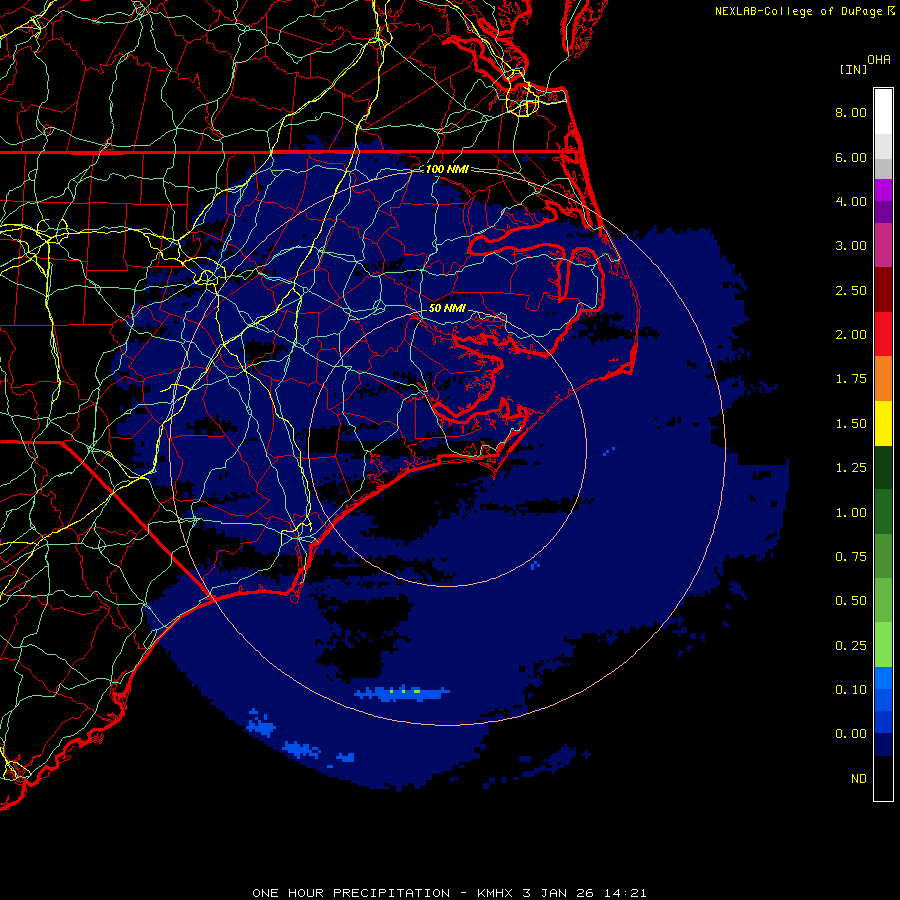Click the 100 NMI range ring label
The height and width of the screenshot is (900, 900).
coord(447,169)
